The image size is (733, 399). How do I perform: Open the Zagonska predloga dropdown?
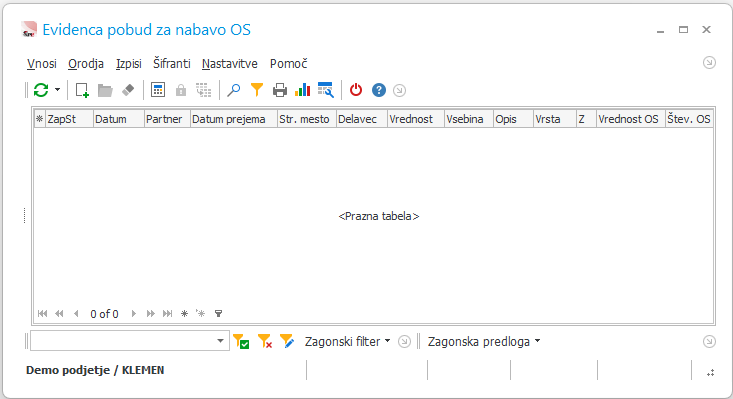[x=484, y=342]
